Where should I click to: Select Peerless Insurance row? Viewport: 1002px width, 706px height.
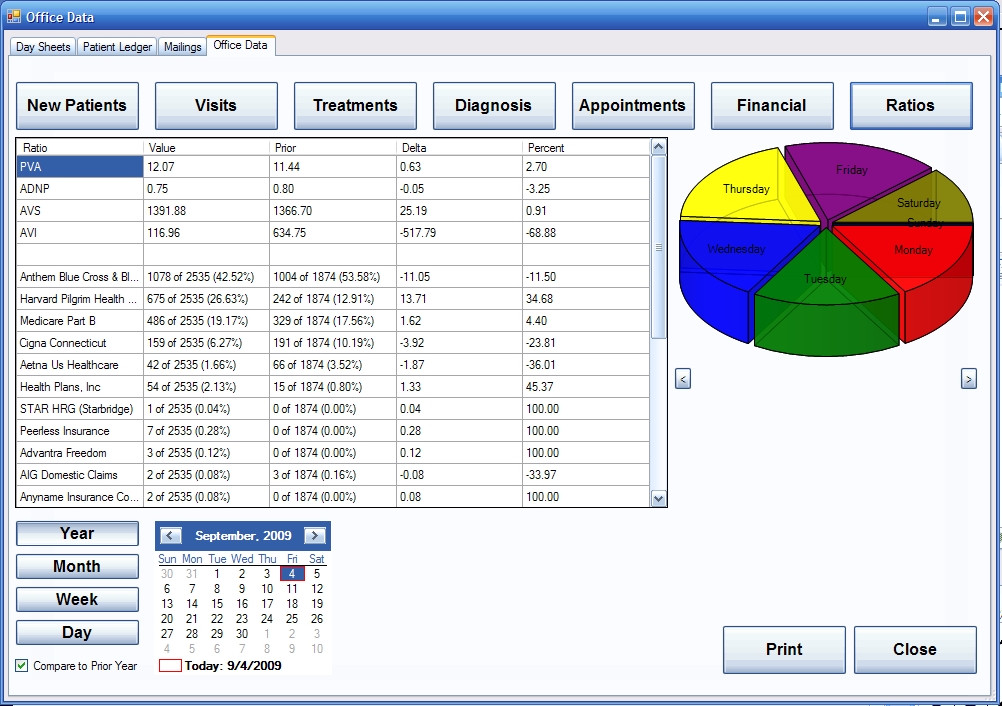tap(333, 431)
